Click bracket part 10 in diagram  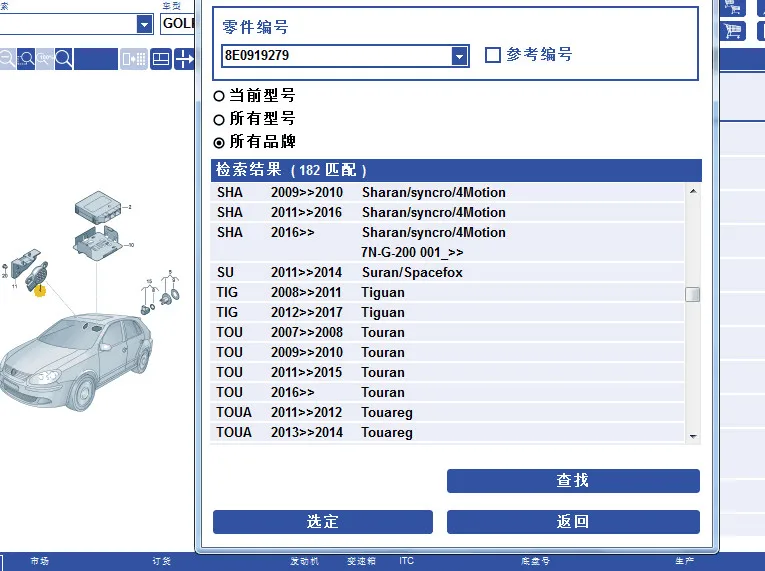[x=97, y=243]
